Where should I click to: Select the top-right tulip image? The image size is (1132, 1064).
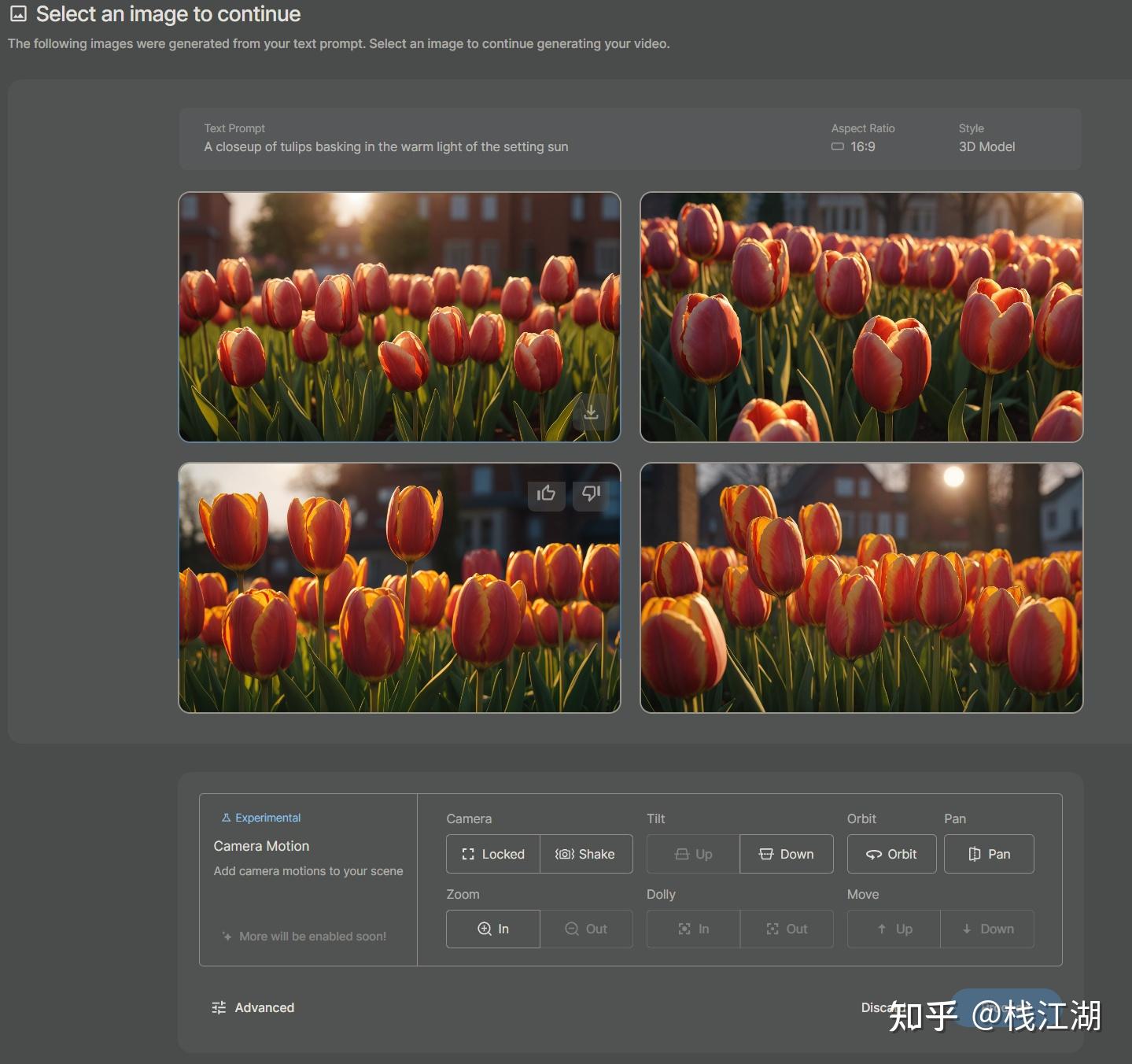click(x=861, y=317)
